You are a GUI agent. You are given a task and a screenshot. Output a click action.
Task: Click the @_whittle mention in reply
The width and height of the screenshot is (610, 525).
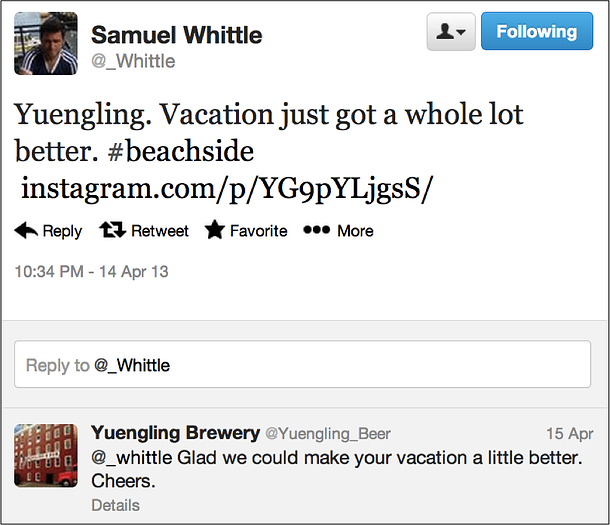(131, 457)
